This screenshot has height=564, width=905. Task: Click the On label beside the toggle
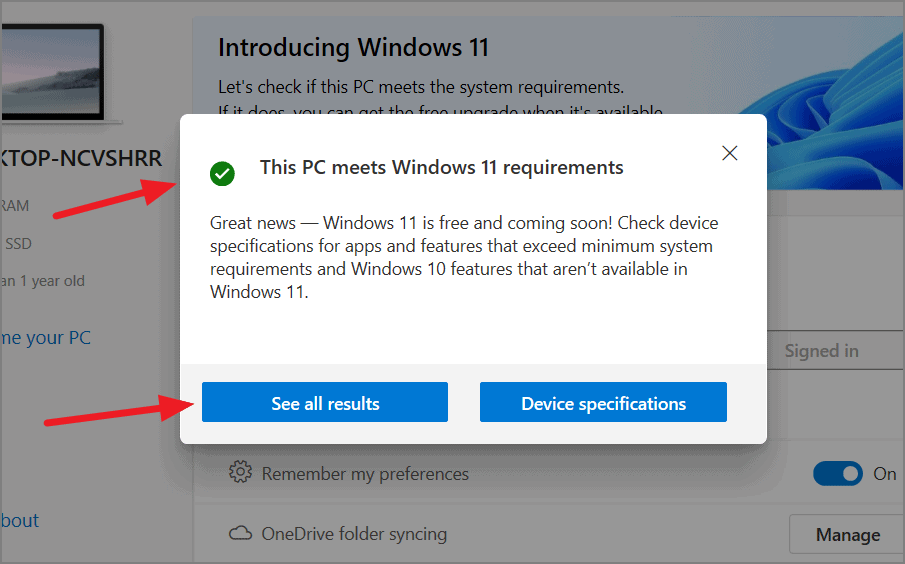coord(884,474)
